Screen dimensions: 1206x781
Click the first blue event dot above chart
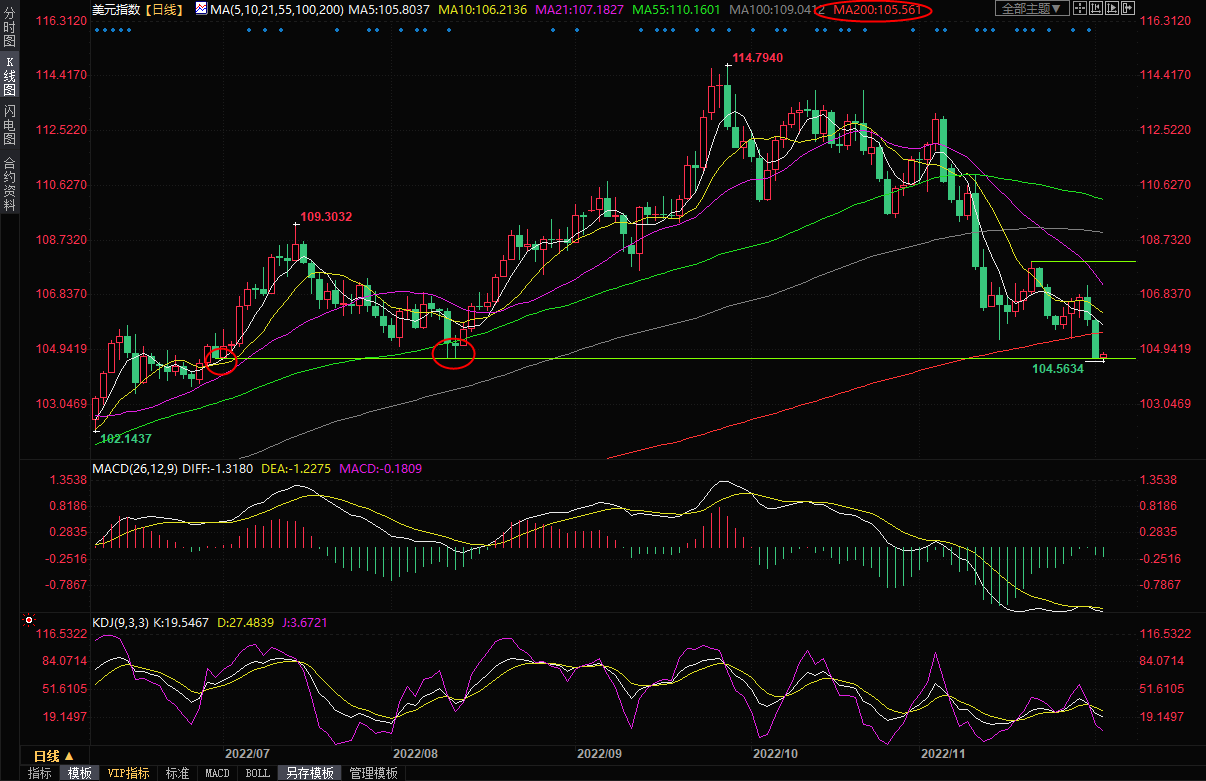(96, 29)
